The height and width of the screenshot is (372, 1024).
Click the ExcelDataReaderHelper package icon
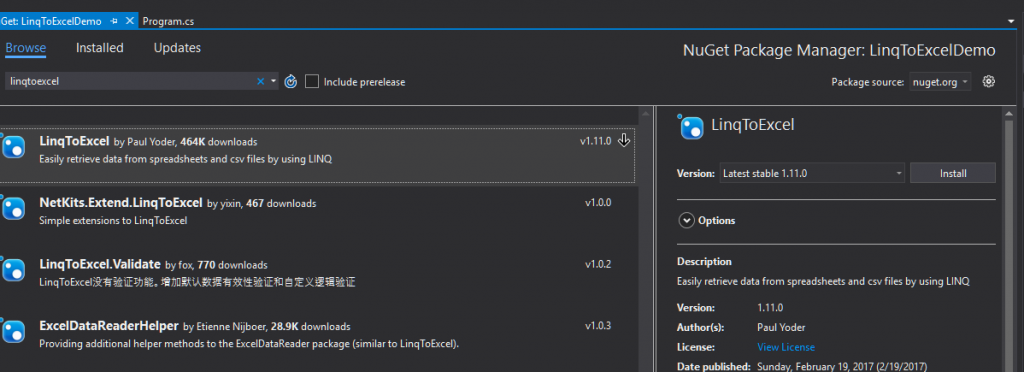click(13, 331)
